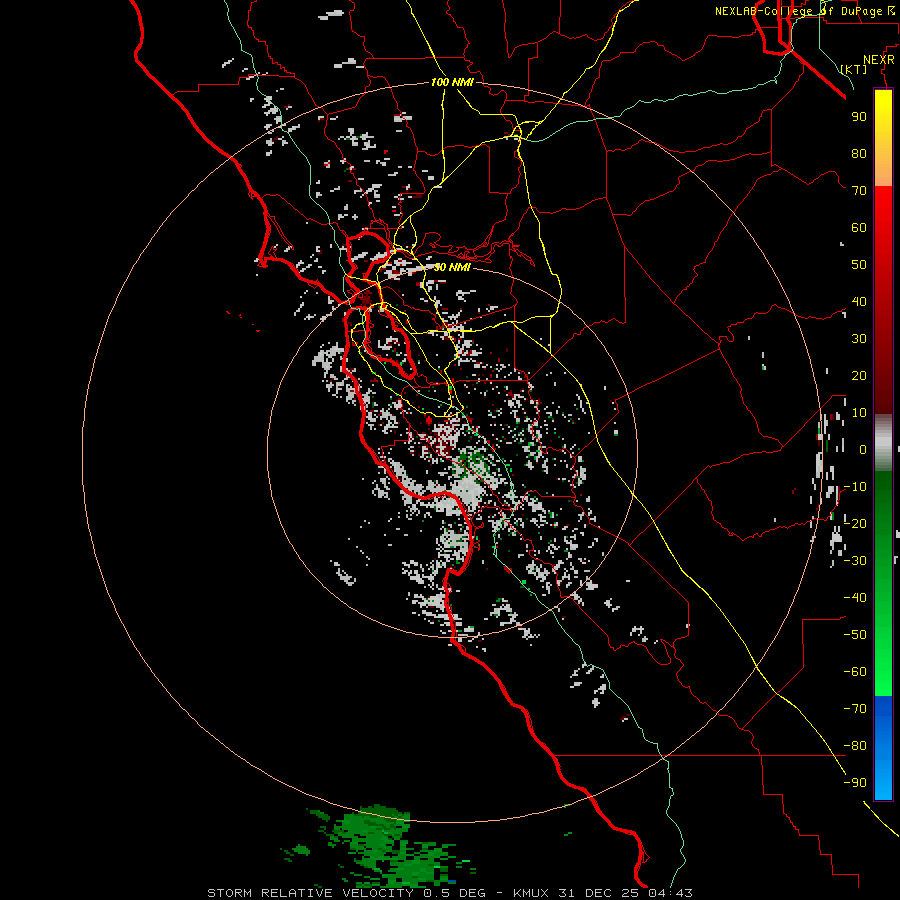Click the "60" scale value
Viewport: 900px width, 900px height.
pos(859,227)
